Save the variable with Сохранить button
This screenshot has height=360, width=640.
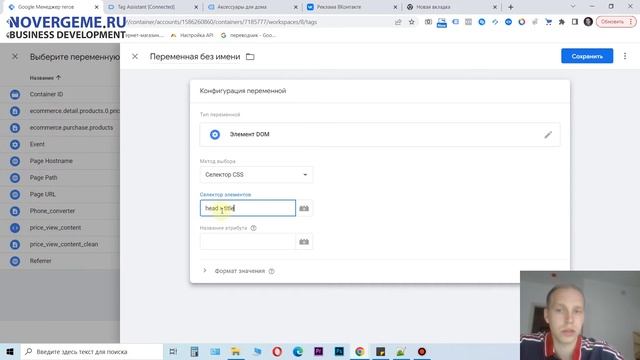[x=587, y=56]
